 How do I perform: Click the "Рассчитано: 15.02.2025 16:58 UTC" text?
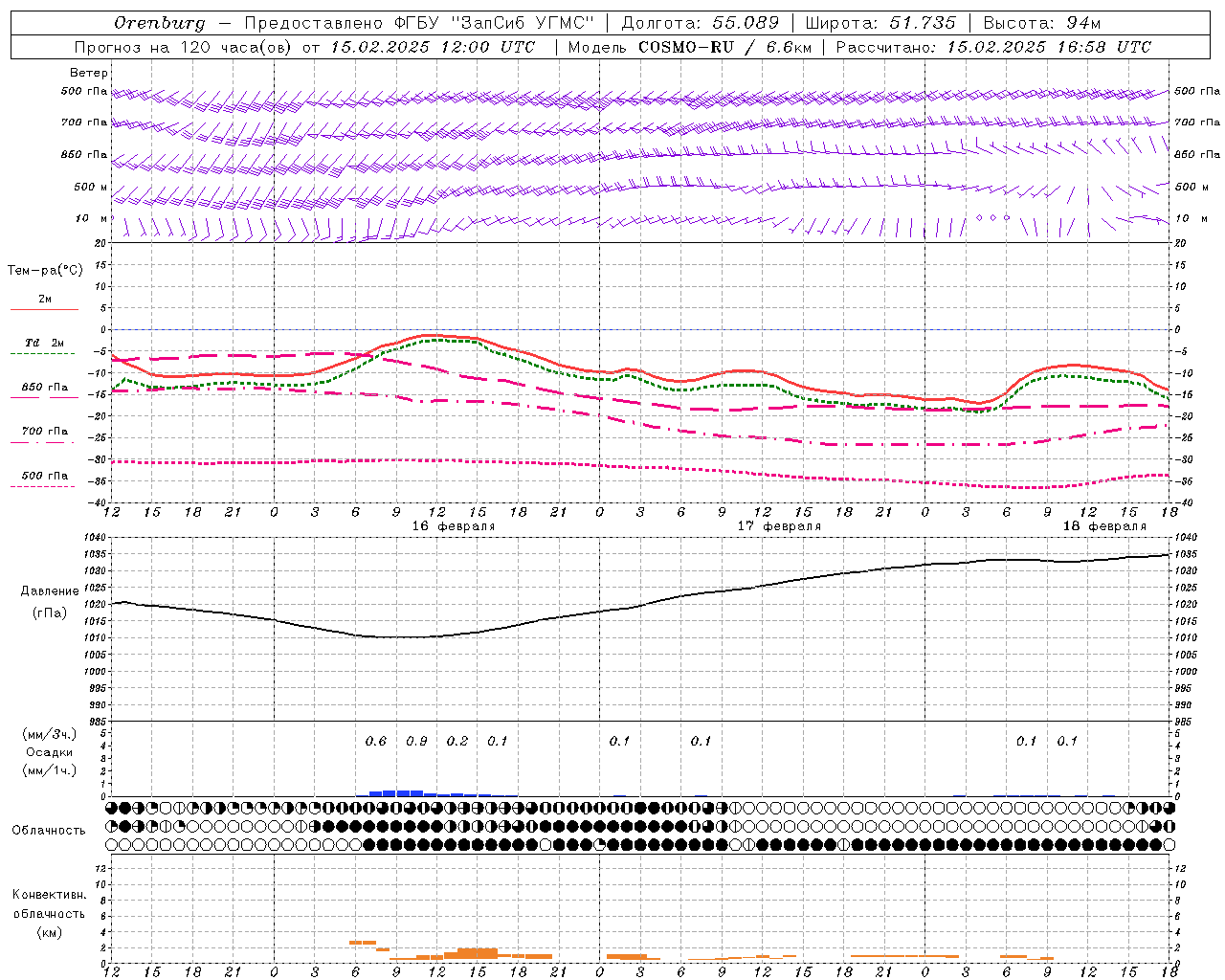tap(993, 47)
